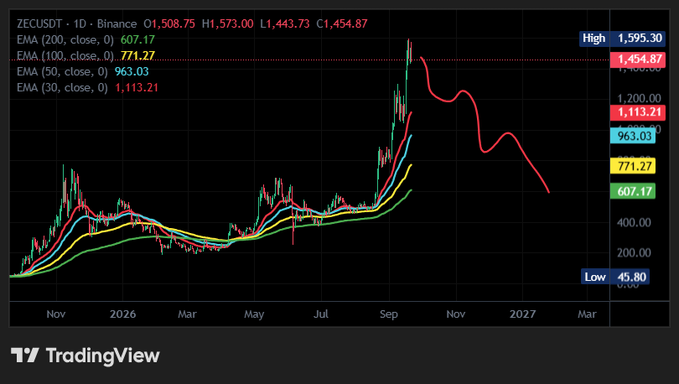
Task: Click the green 607.17 axis tag
Action: pyautogui.click(x=633, y=191)
